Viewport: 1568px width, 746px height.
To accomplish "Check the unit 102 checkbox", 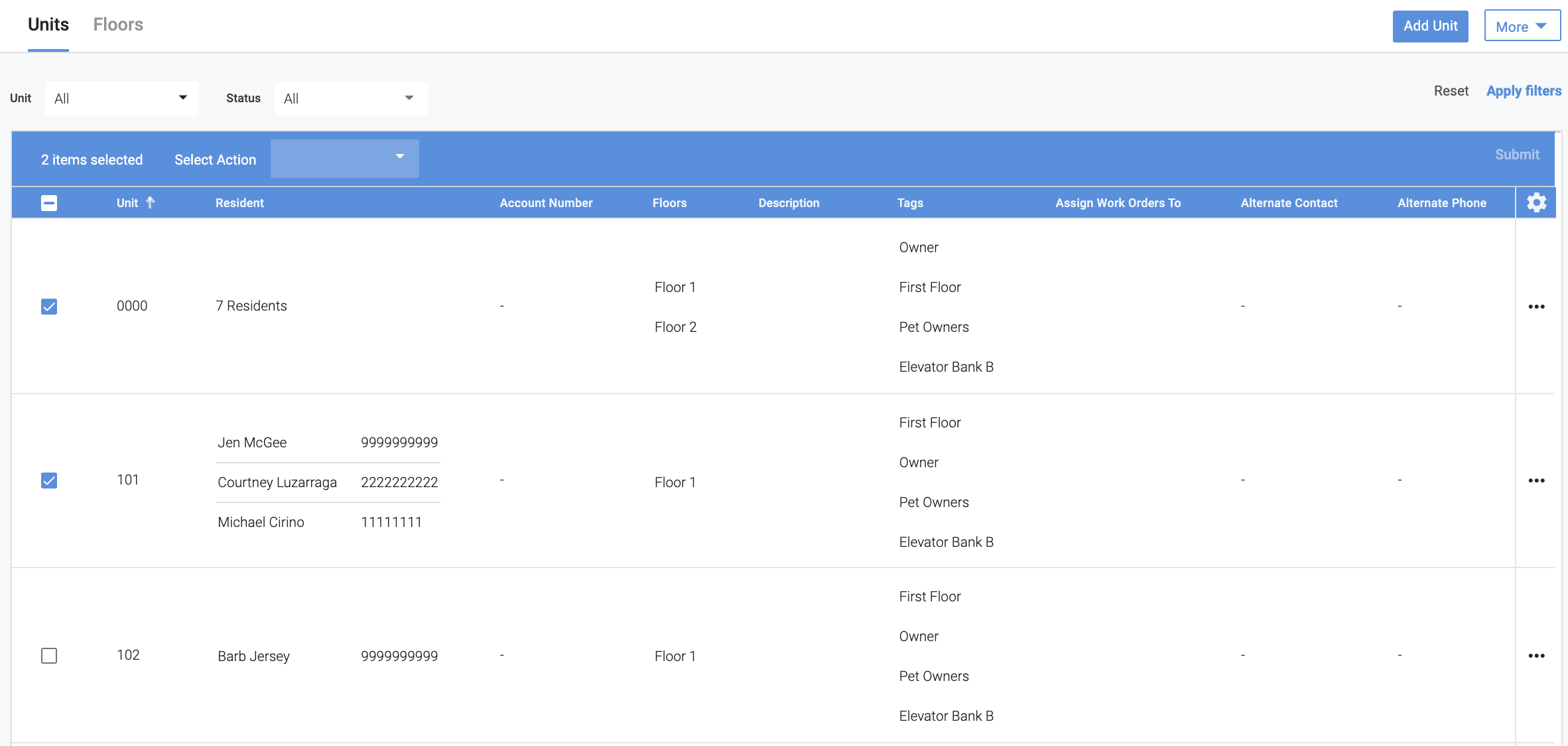I will 49,656.
